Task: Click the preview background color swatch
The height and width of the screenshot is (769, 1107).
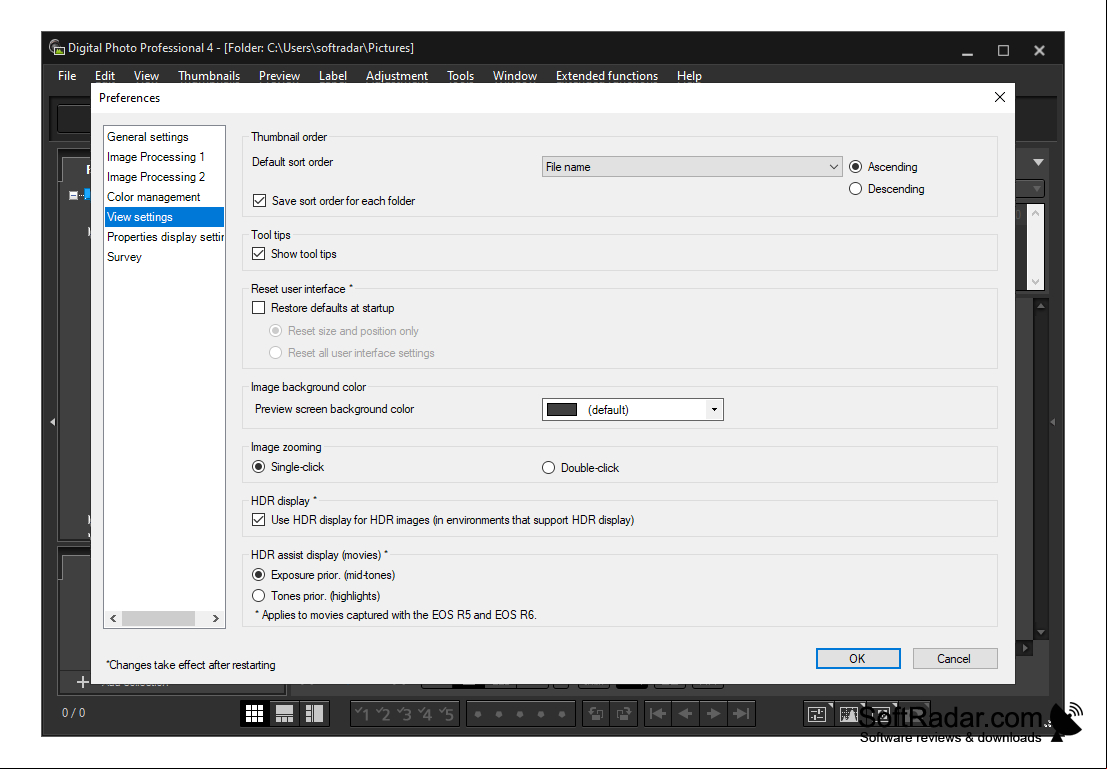Action: pyautogui.click(x=562, y=410)
